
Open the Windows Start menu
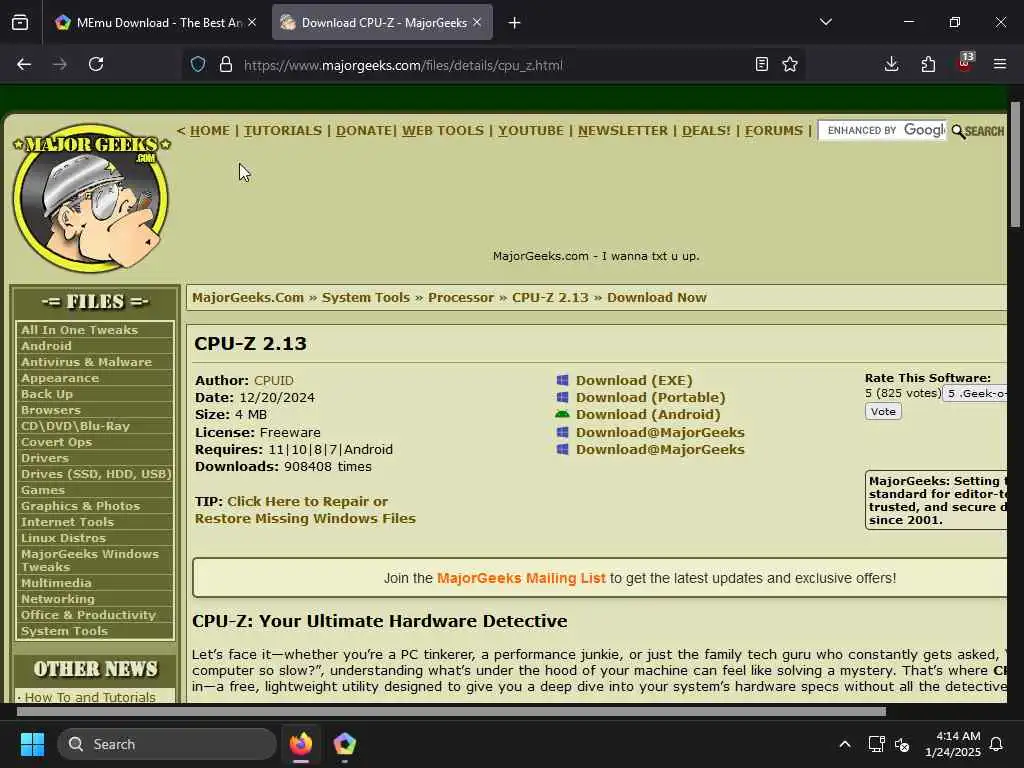coord(32,744)
